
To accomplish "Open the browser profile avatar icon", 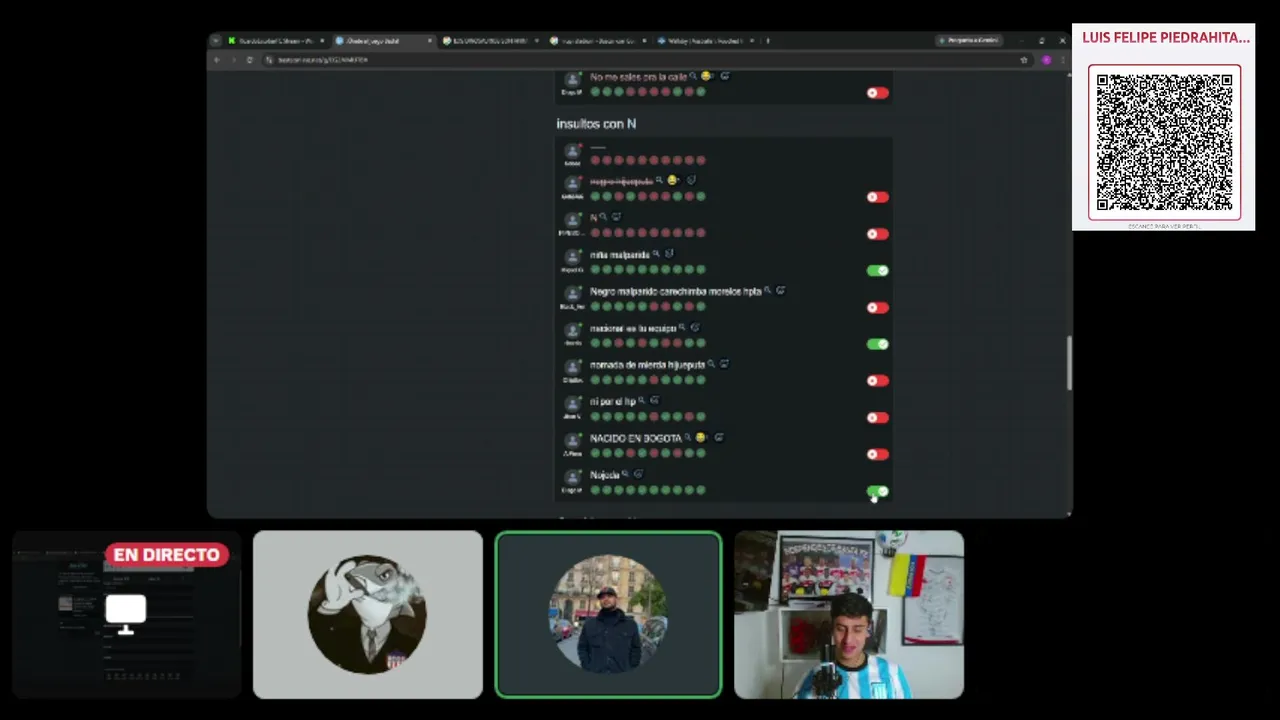I will coord(1046,60).
